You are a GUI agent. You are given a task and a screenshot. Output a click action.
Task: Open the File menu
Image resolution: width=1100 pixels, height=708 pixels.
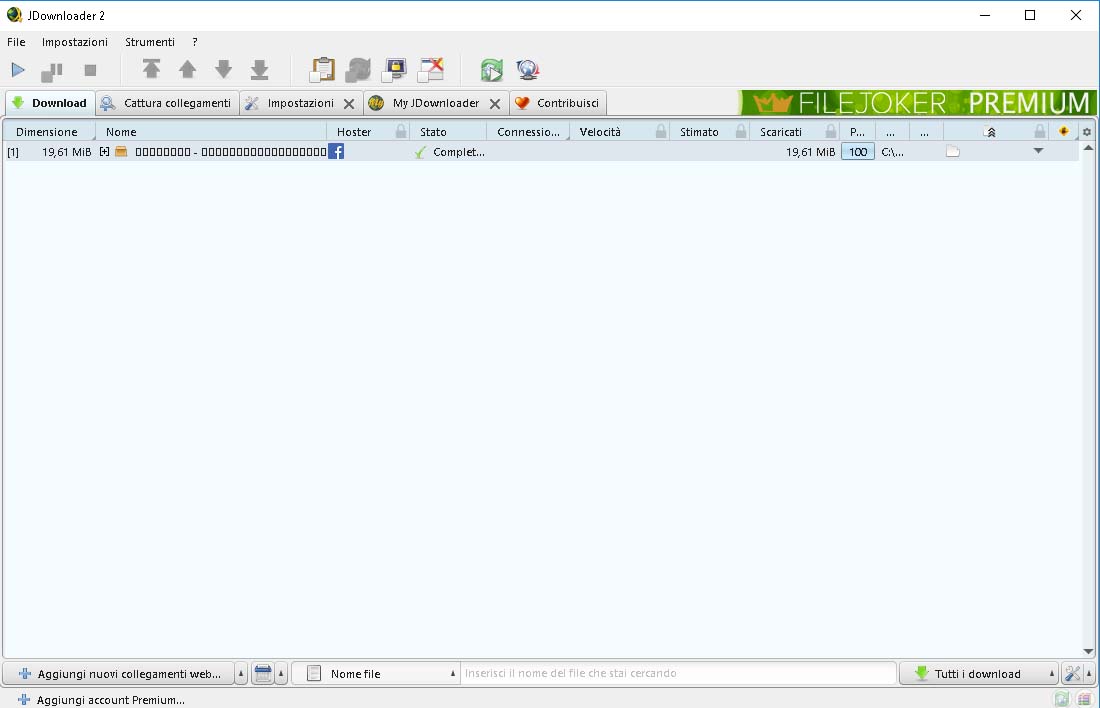pyautogui.click(x=16, y=42)
